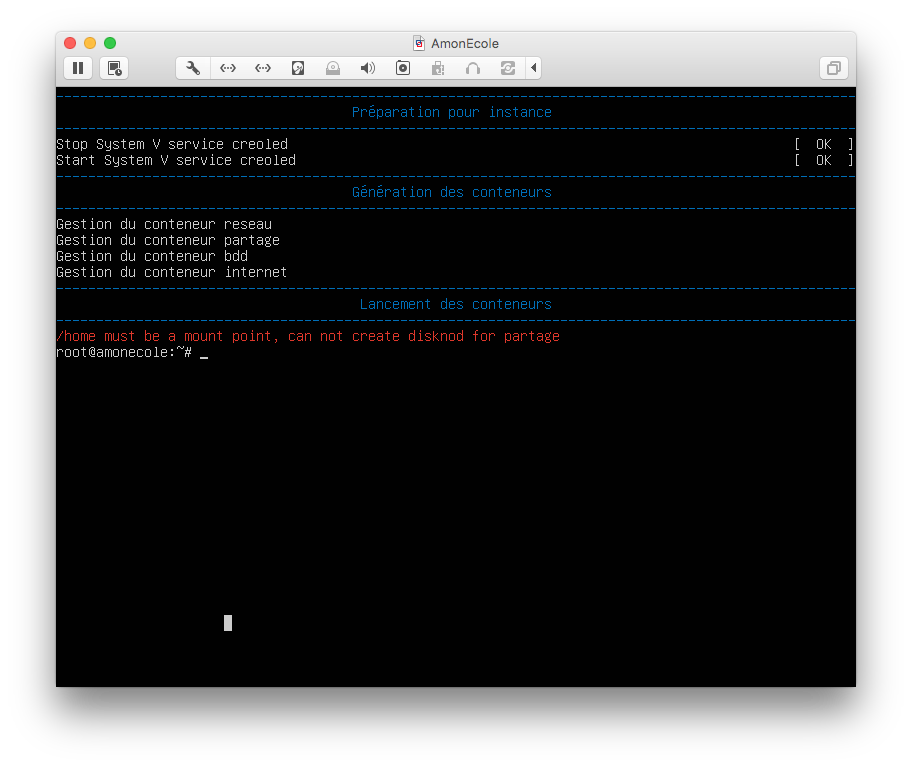Pause the AmonEcole virtual machine
912x767 pixels.
[x=78, y=68]
